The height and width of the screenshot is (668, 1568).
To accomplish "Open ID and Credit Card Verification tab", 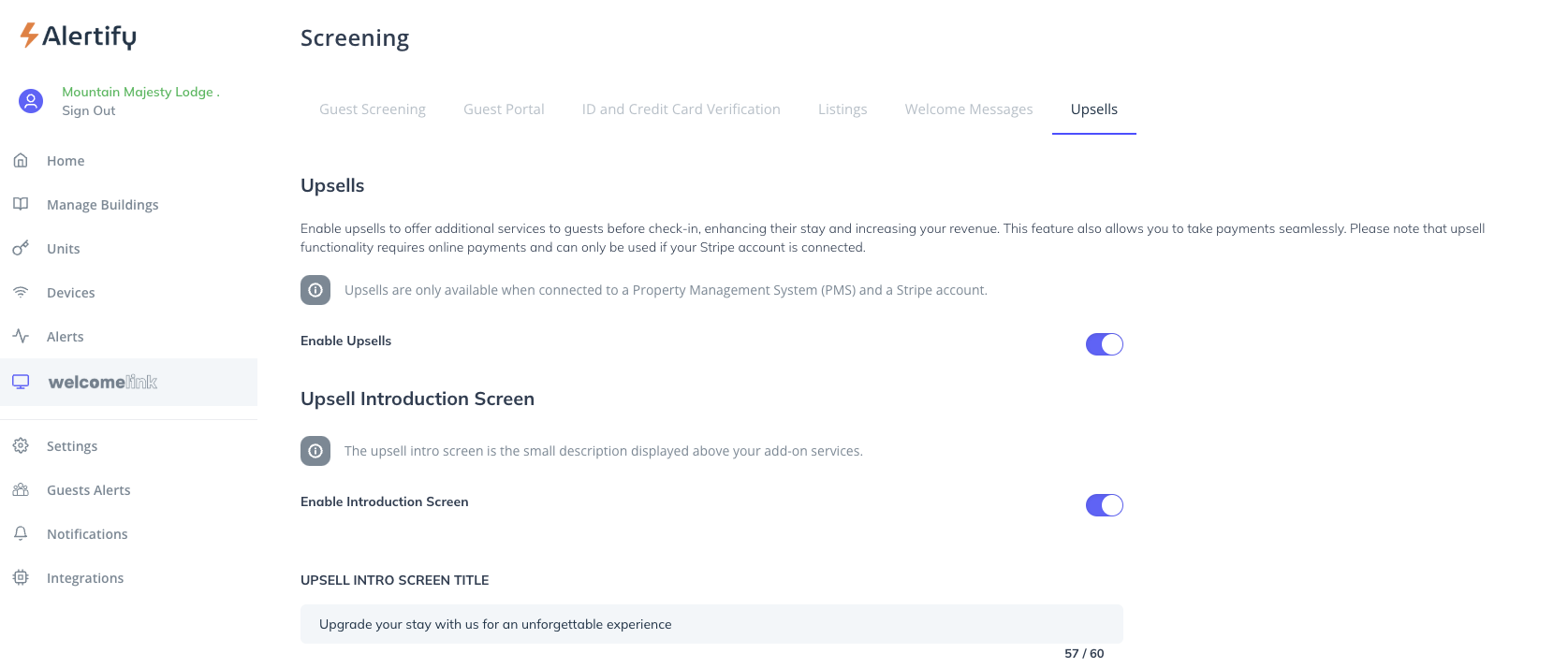I will click(x=681, y=109).
